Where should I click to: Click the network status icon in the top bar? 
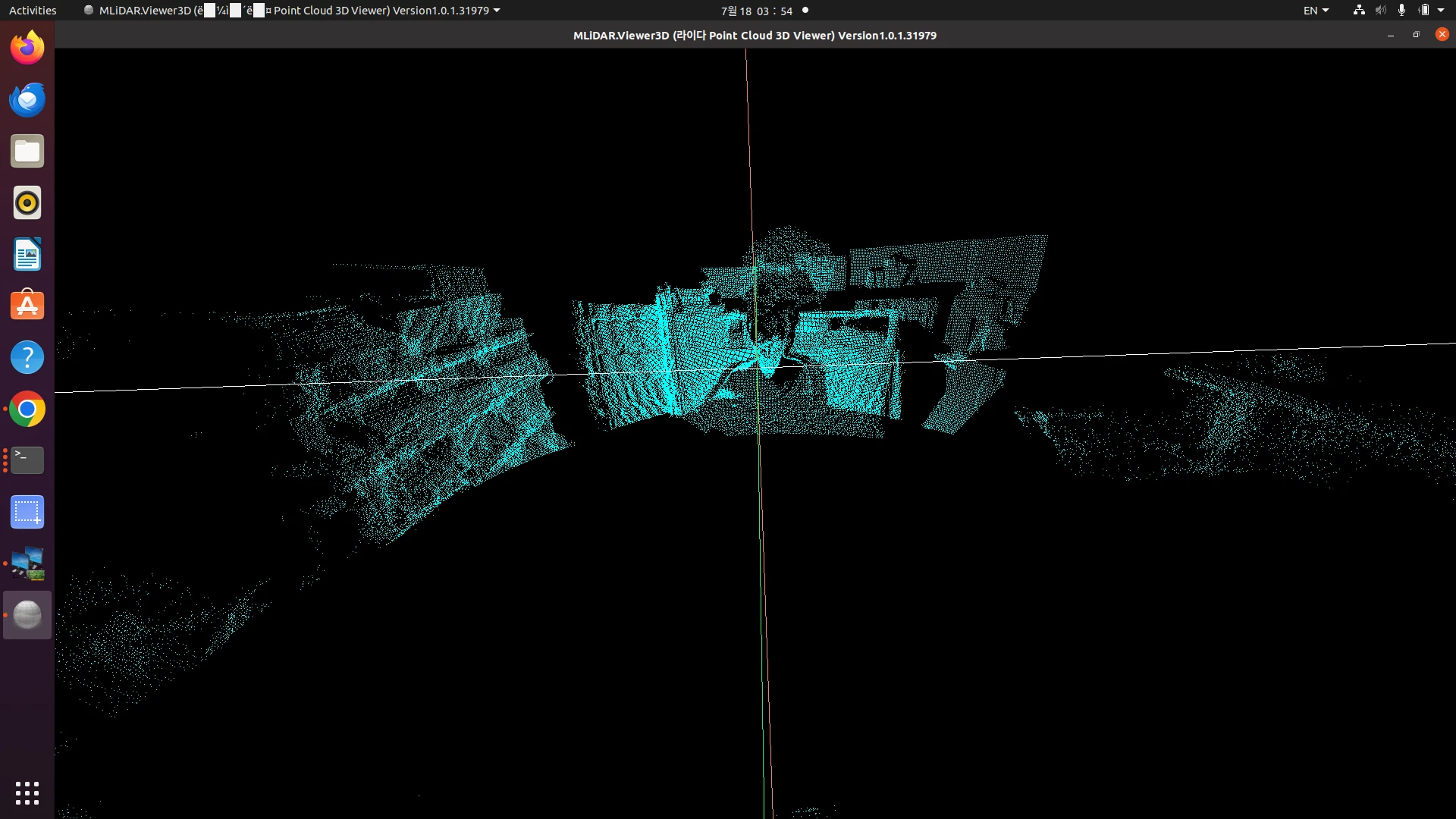(x=1359, y=11)
